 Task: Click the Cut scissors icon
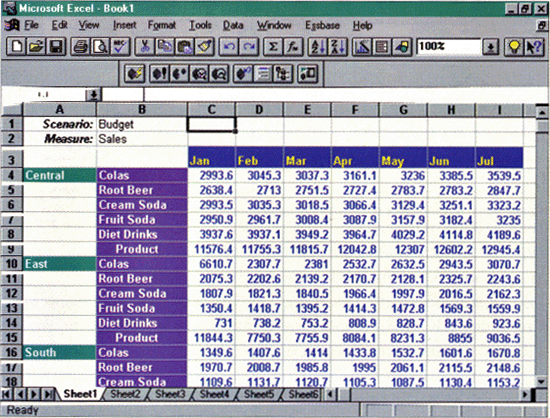click(145, 46)
